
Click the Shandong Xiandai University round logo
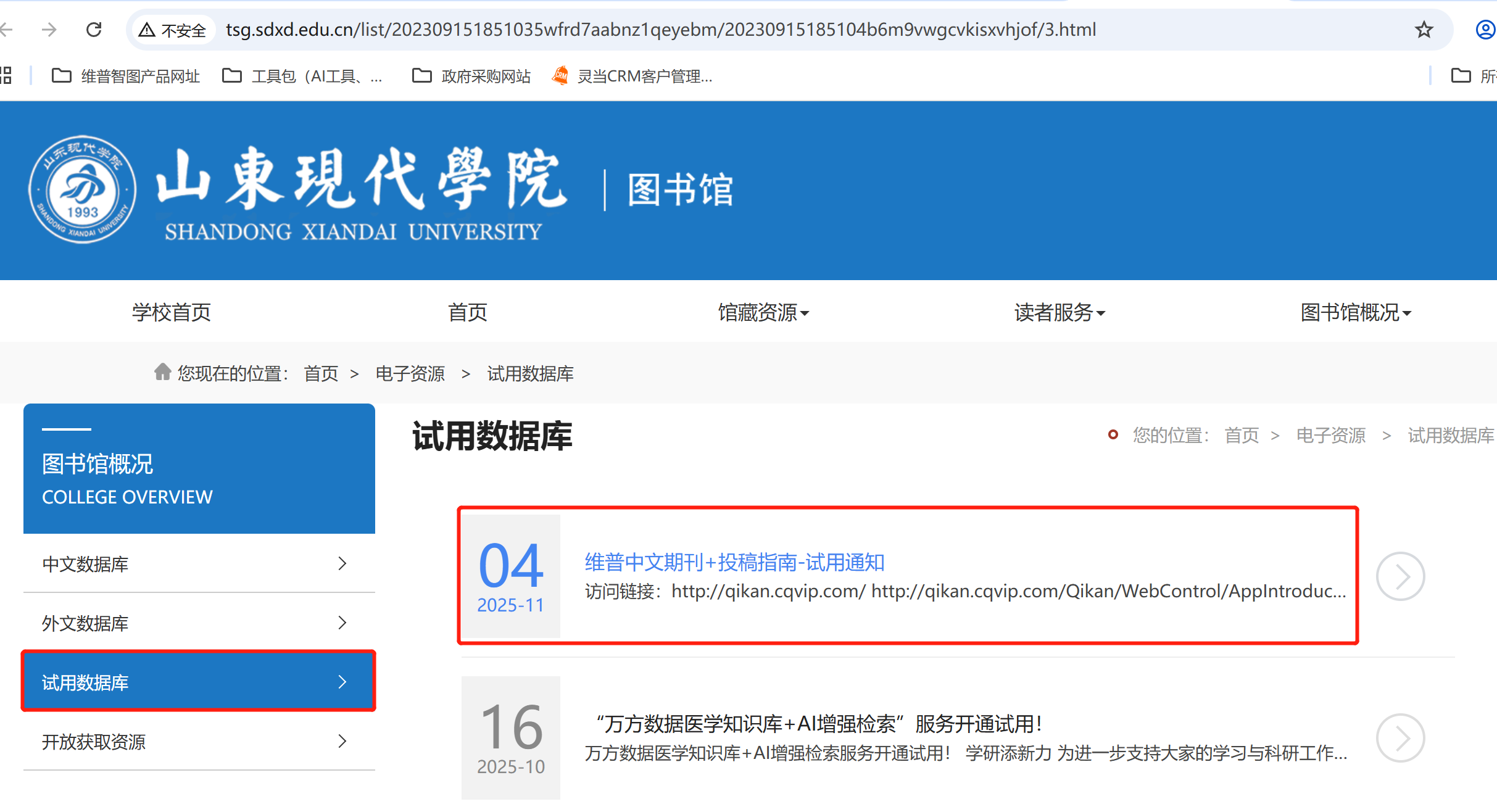82,190
